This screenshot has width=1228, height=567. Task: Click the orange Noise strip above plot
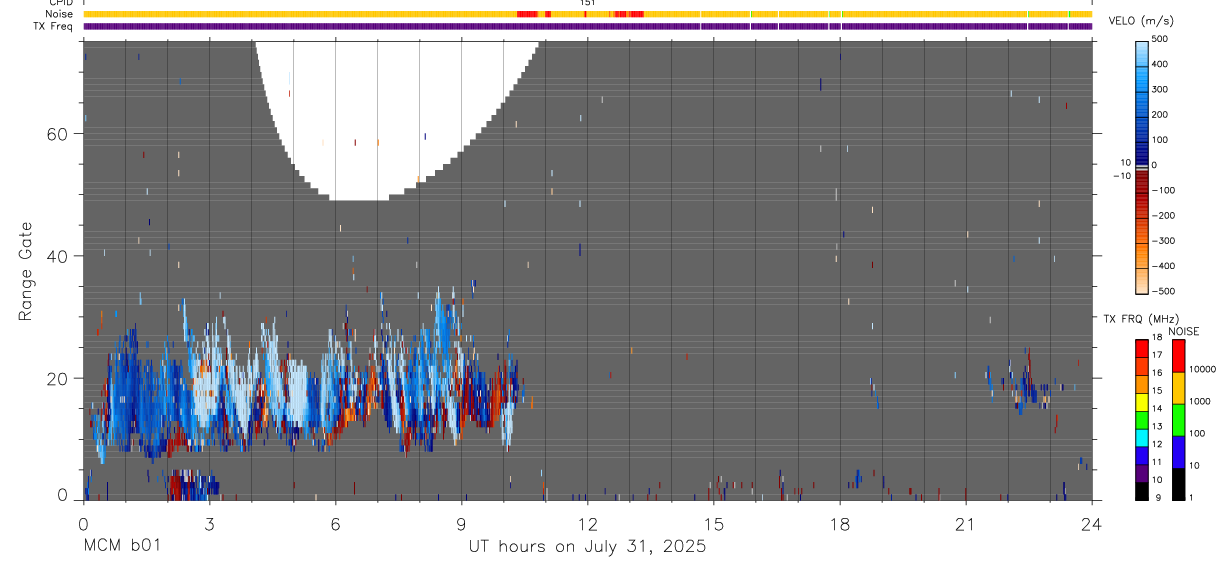(588, 14)
